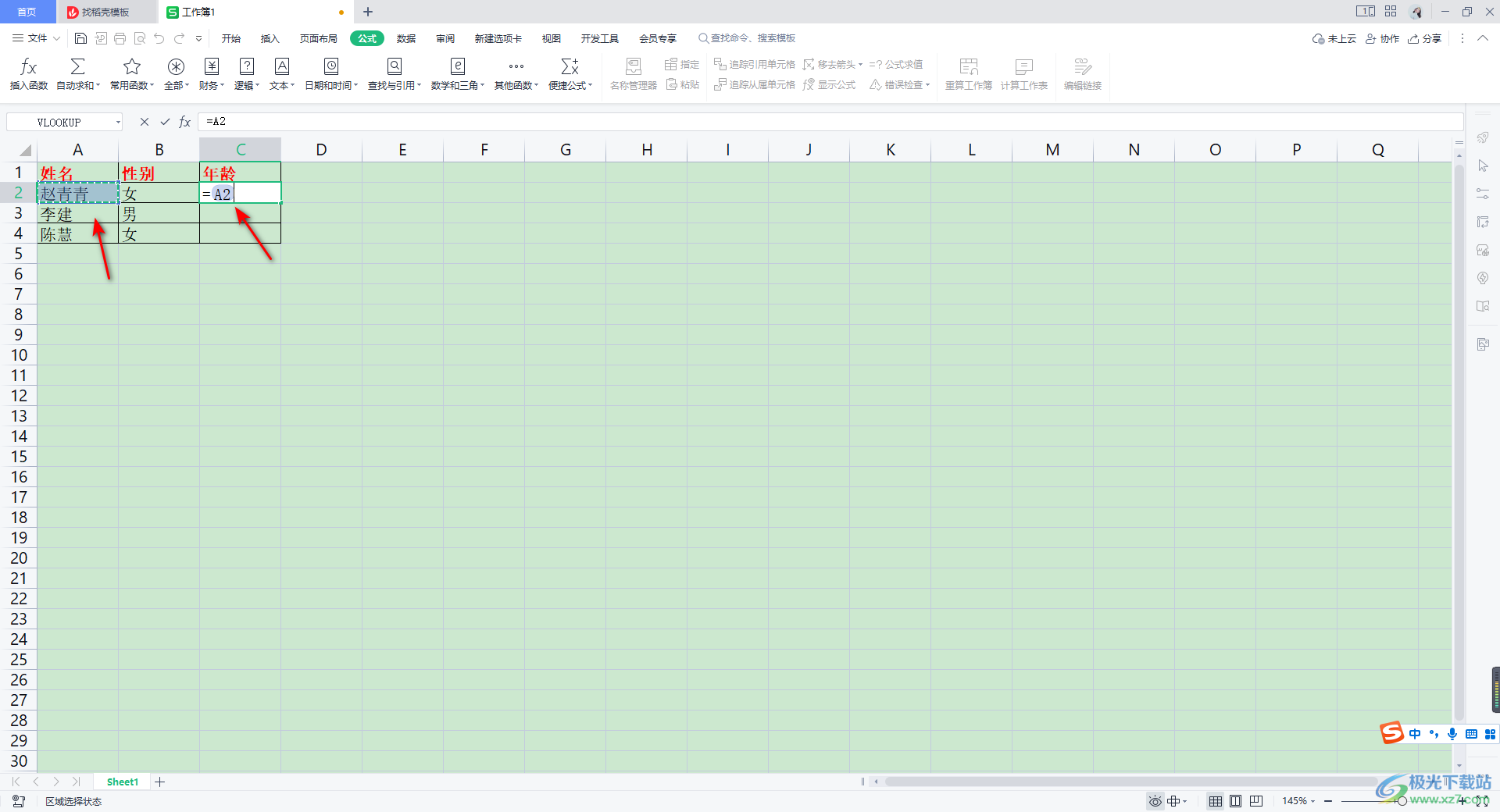The width and height of the screenshot is (1500, 812).
Task: Switch to the 找稻壳模板 window tab
Action: tap(106, 12)
